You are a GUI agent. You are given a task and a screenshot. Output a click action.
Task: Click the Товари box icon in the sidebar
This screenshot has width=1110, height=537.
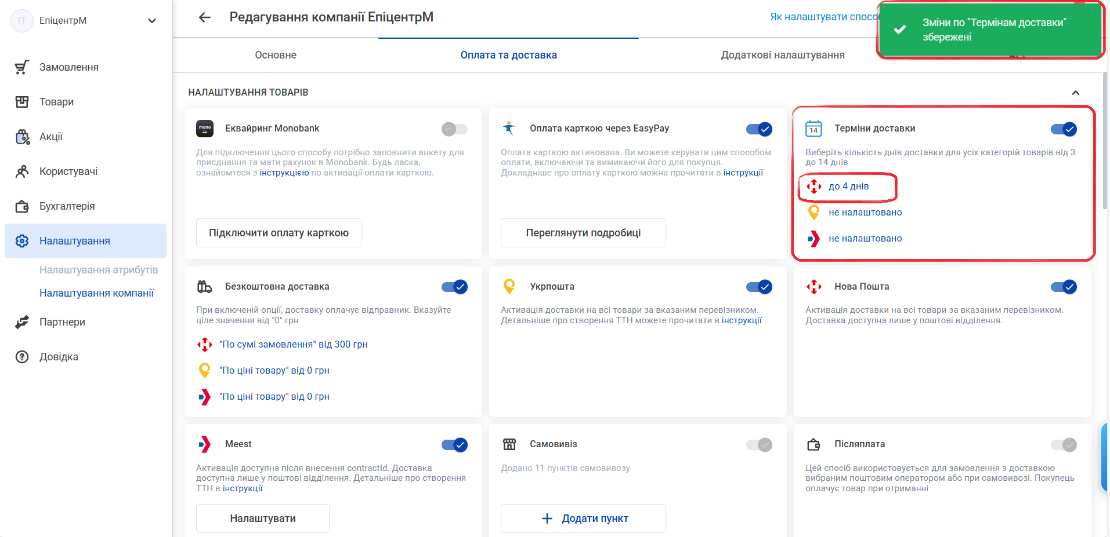(22, 102)
